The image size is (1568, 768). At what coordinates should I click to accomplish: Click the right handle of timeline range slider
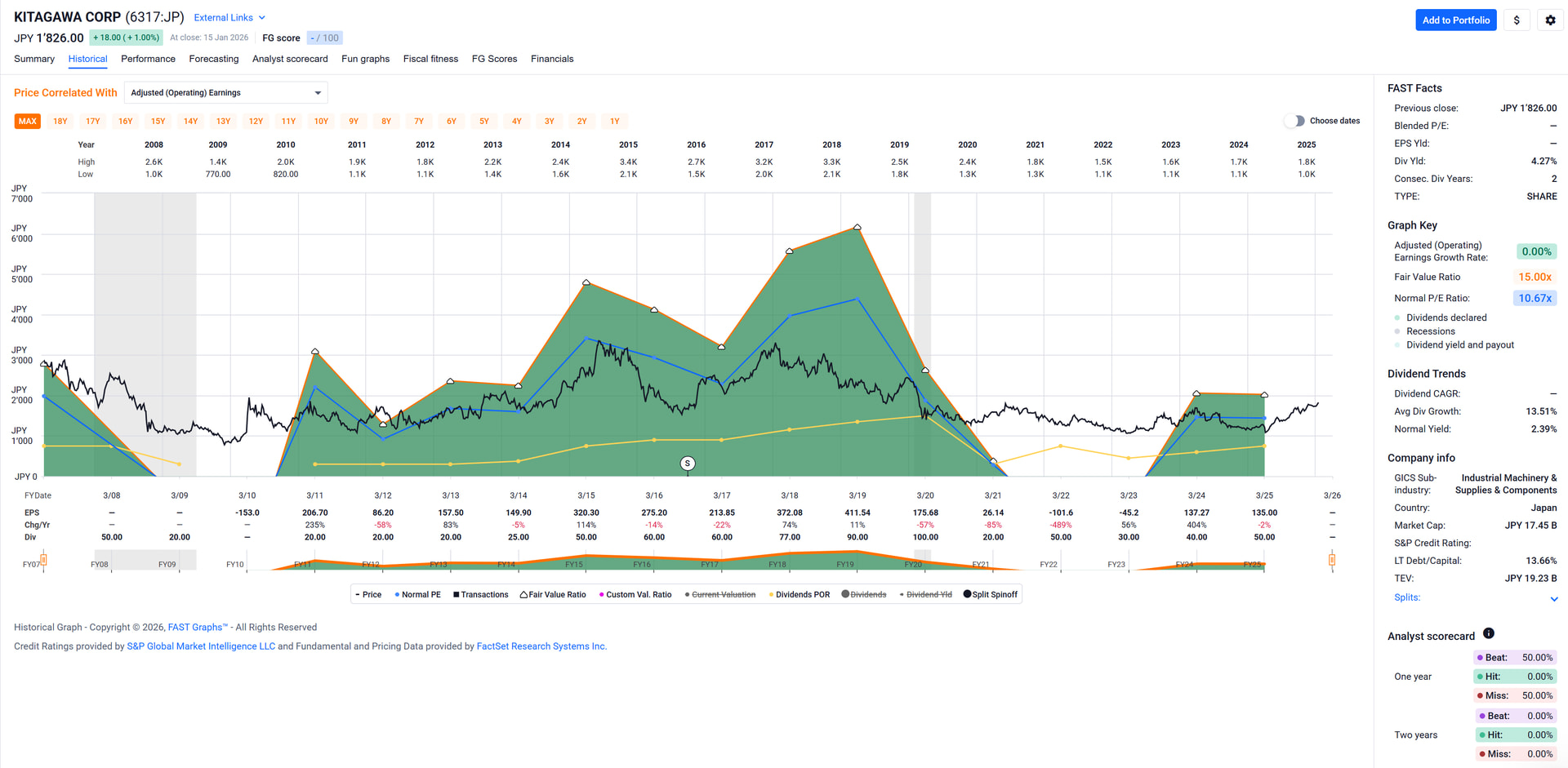[x=1332, y=560]
